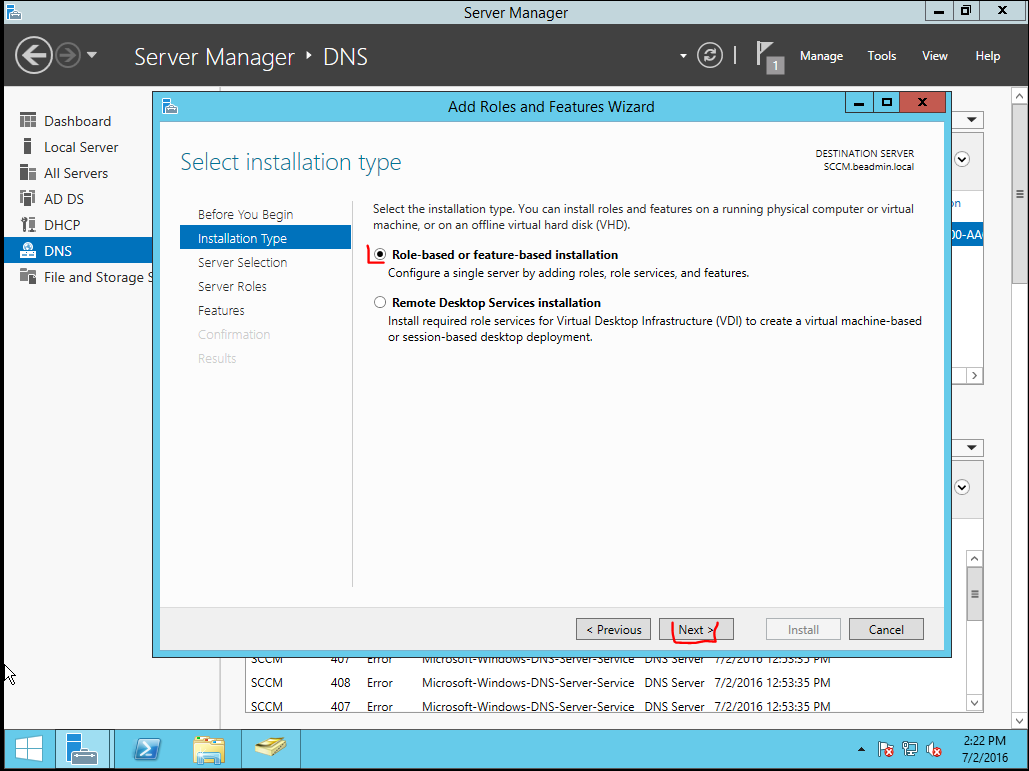This screenshot has width=1029, height=771.
Task: Click the muted speaker tray icon
Action: 933,749
